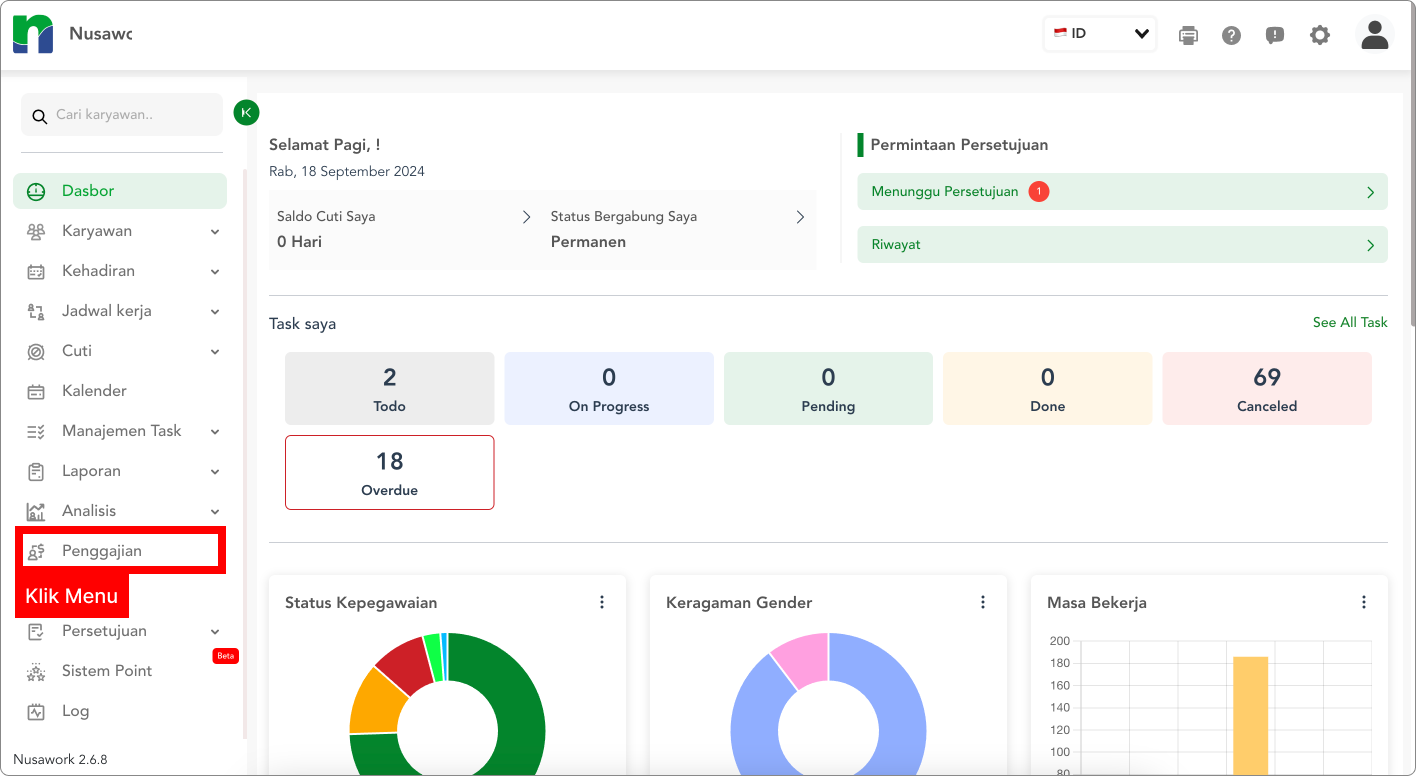
Task: Open the ID language dropdown
Action: pos(1100,34)
